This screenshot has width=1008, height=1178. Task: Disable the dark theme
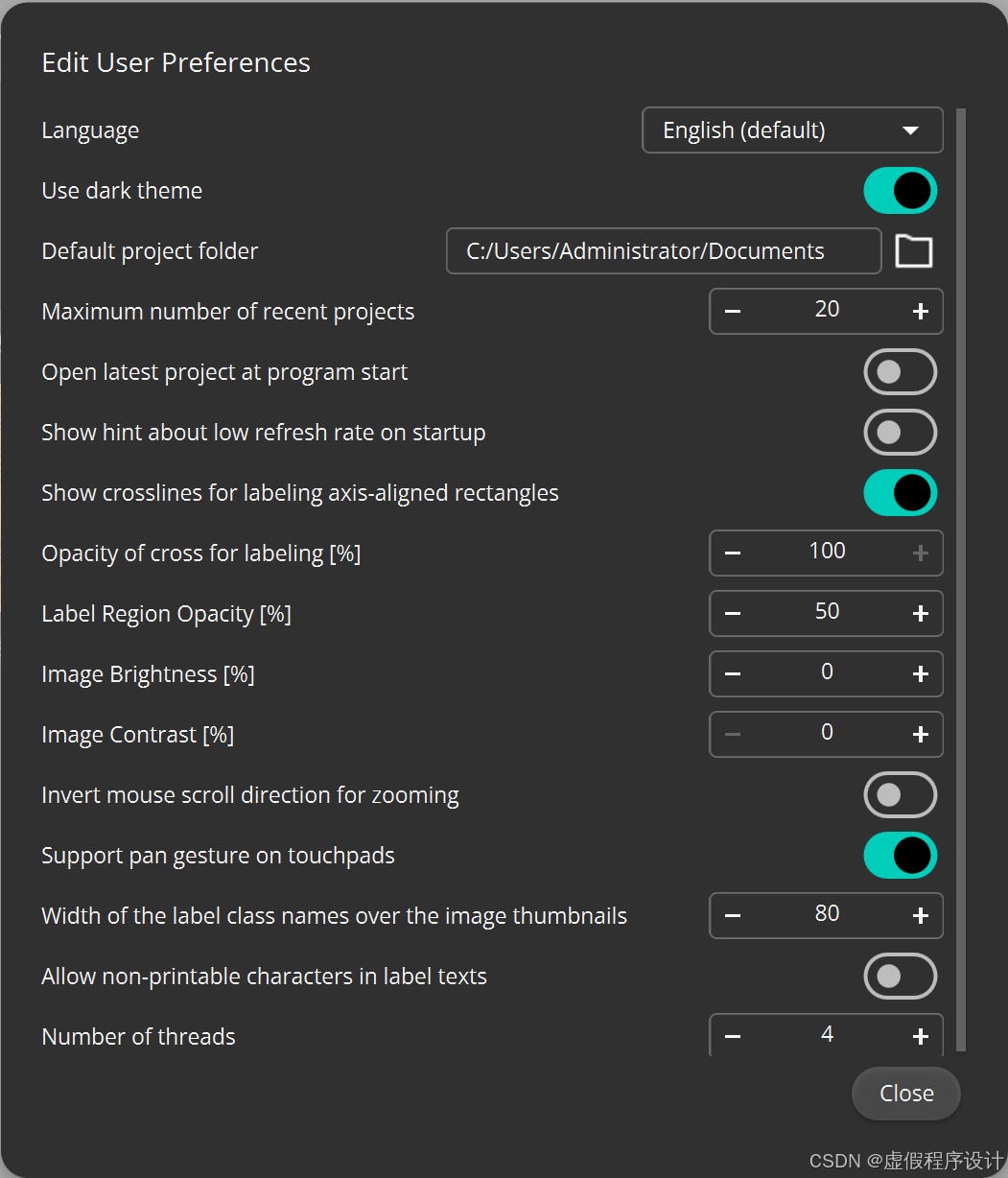pos(900,190)
